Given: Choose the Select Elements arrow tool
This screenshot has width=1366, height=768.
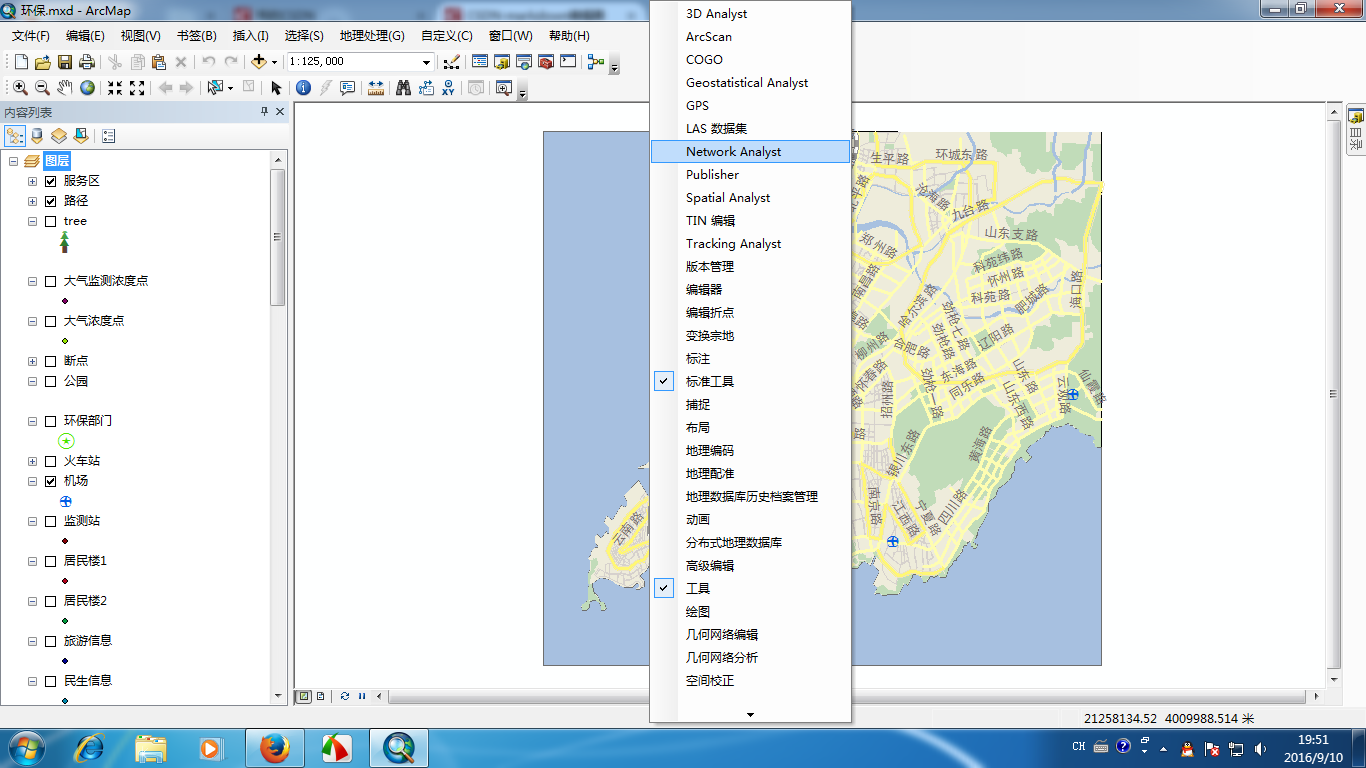Looking at the screenshot, I should [277, 88].
